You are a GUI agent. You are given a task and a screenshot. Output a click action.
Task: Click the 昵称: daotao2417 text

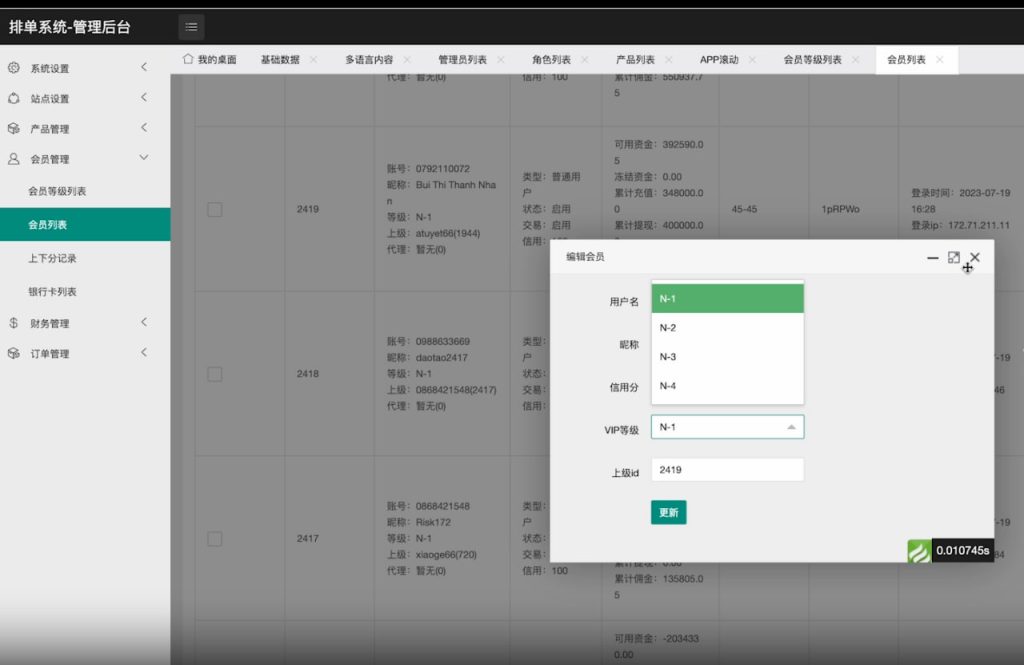(428, 357)
